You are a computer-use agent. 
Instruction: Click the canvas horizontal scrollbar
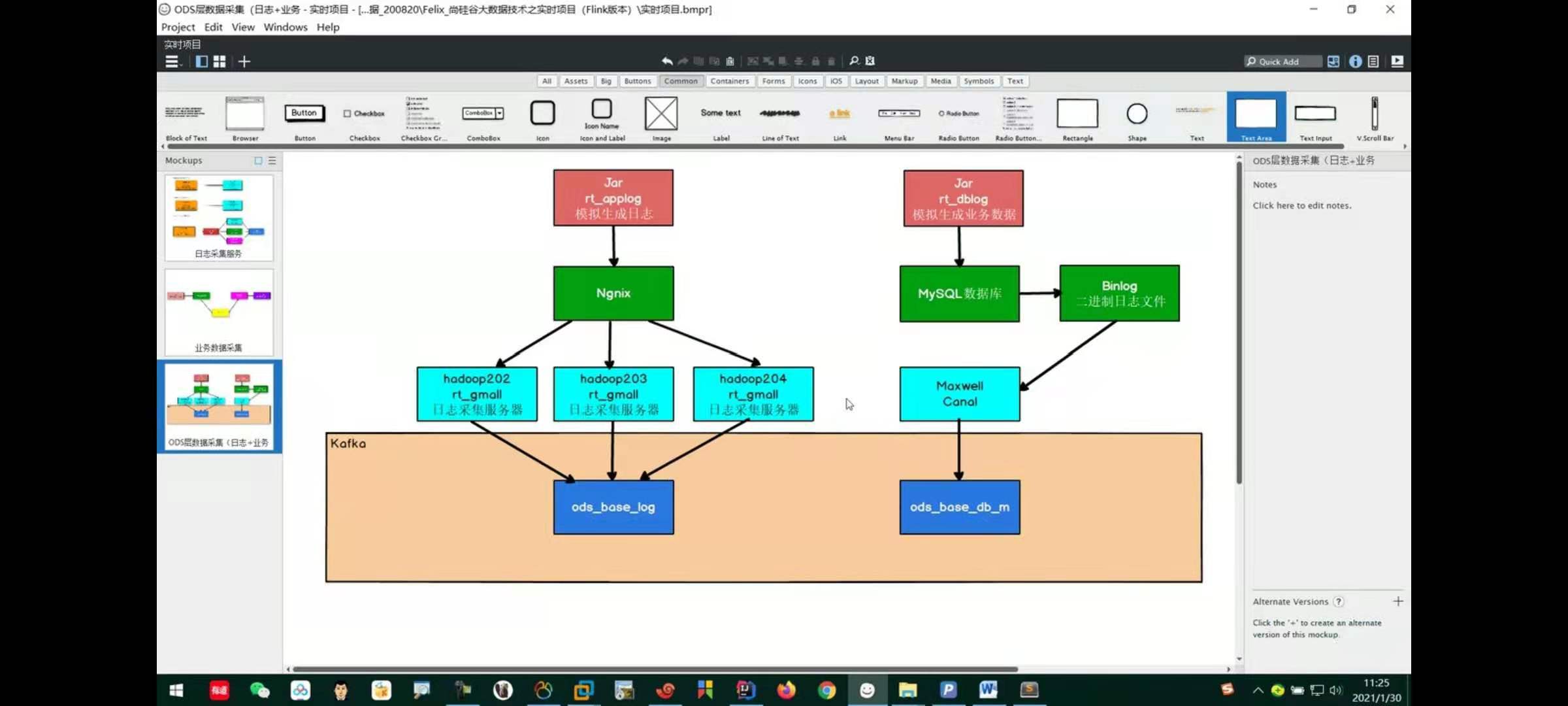[x=655, y=669]
